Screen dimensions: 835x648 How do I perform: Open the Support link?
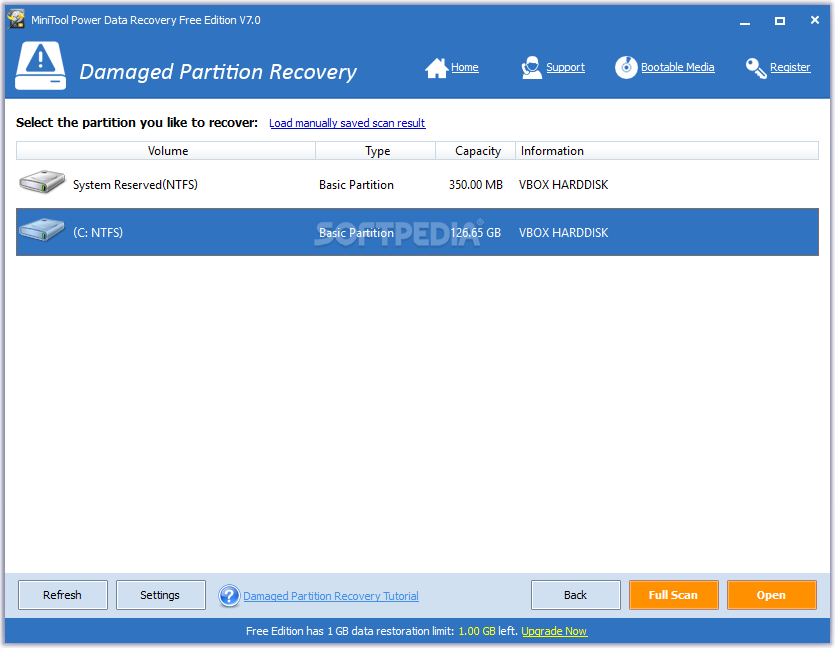coord(565,68)
